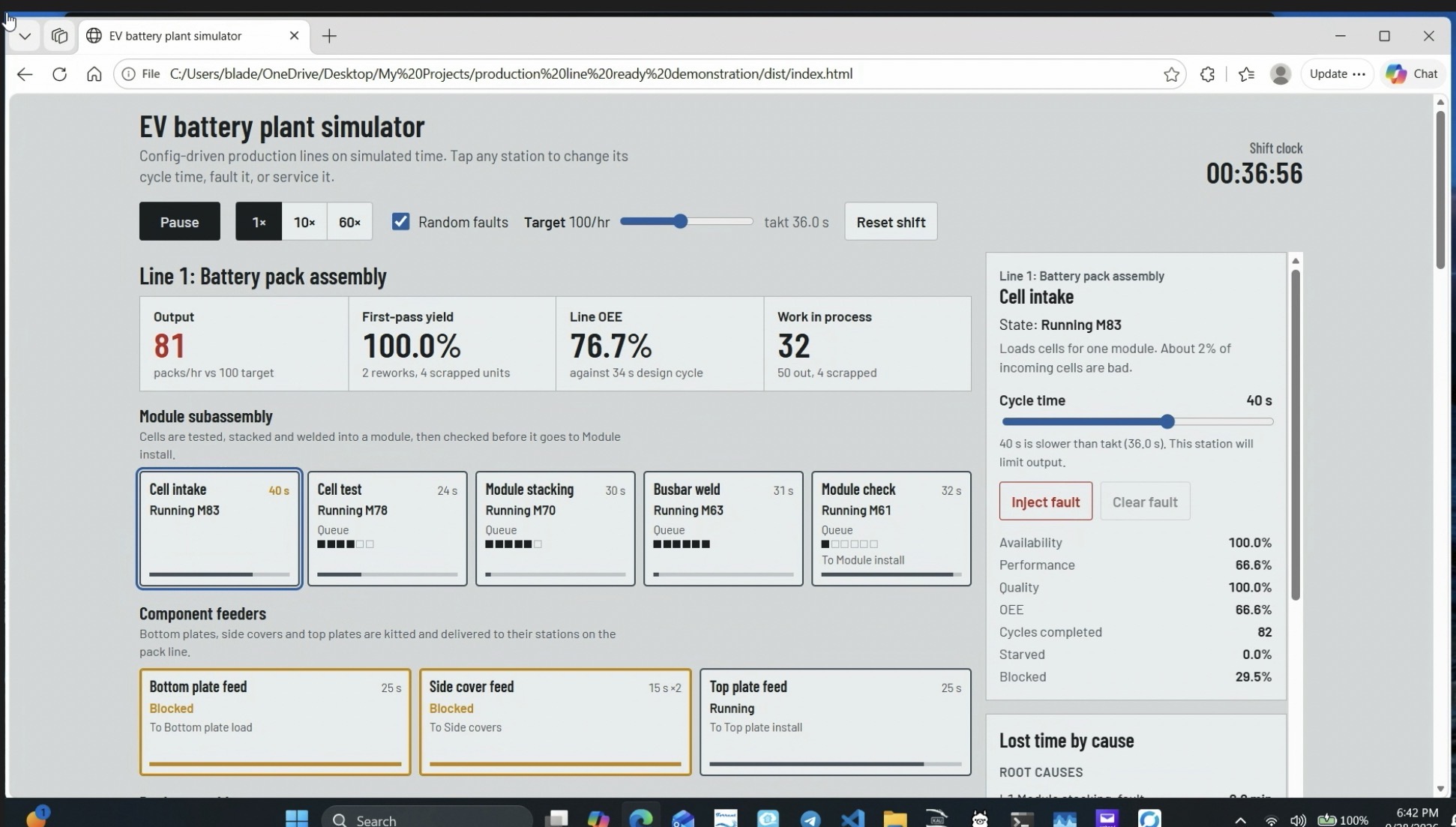Viewport: 1456px width, 827px height.
Task: Select the Module stacking station card
Action: click(x=555, y=529)
